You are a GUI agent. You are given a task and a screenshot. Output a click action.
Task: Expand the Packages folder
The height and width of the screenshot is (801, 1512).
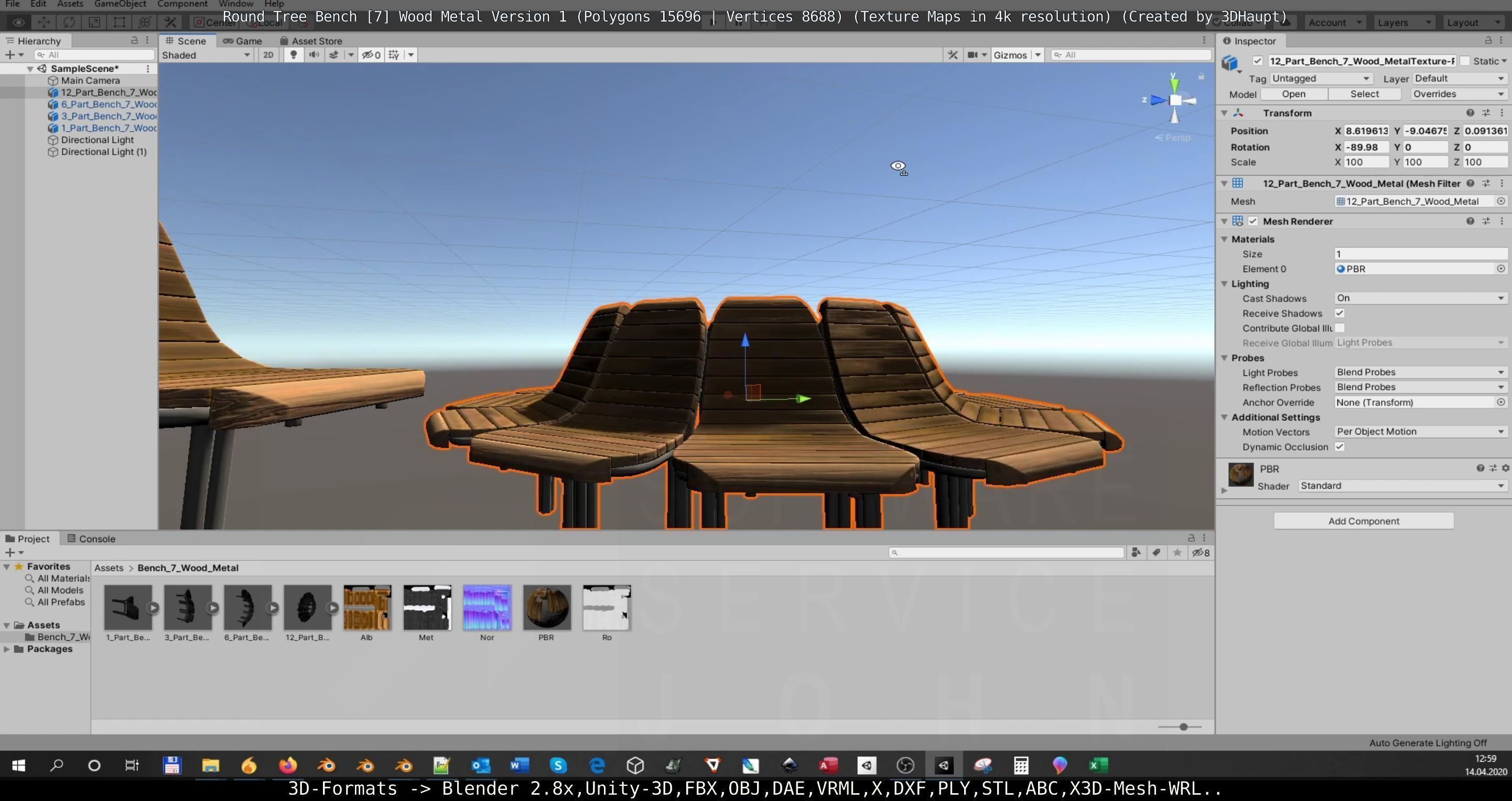click(6, 649)
